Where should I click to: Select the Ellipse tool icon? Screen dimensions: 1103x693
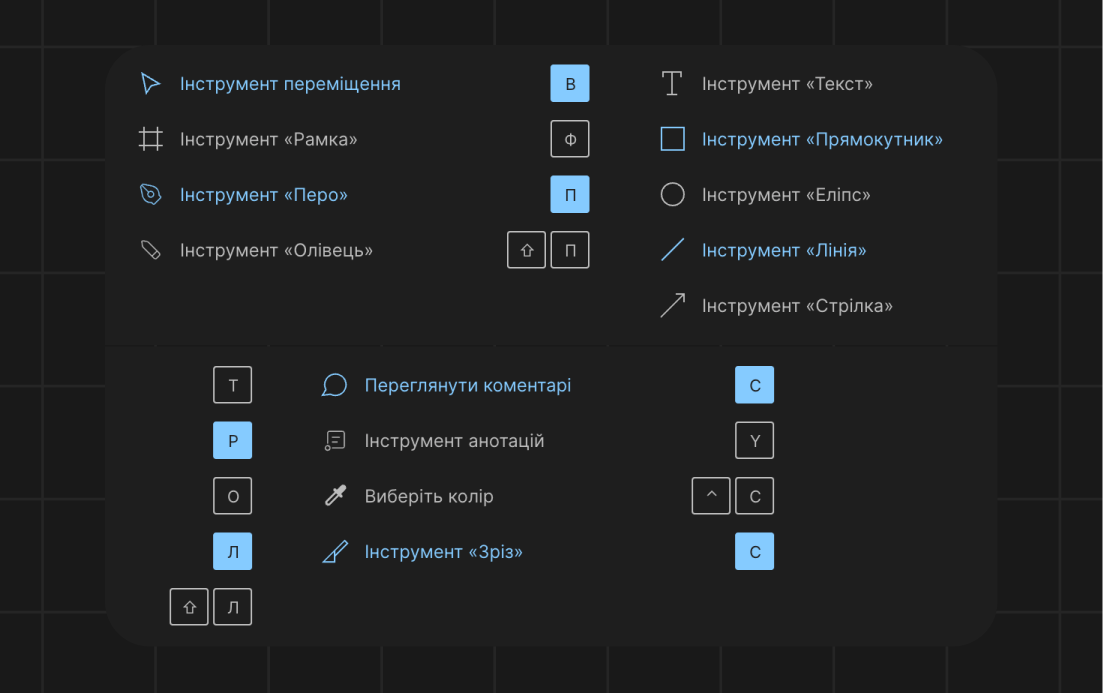[672, 195]
